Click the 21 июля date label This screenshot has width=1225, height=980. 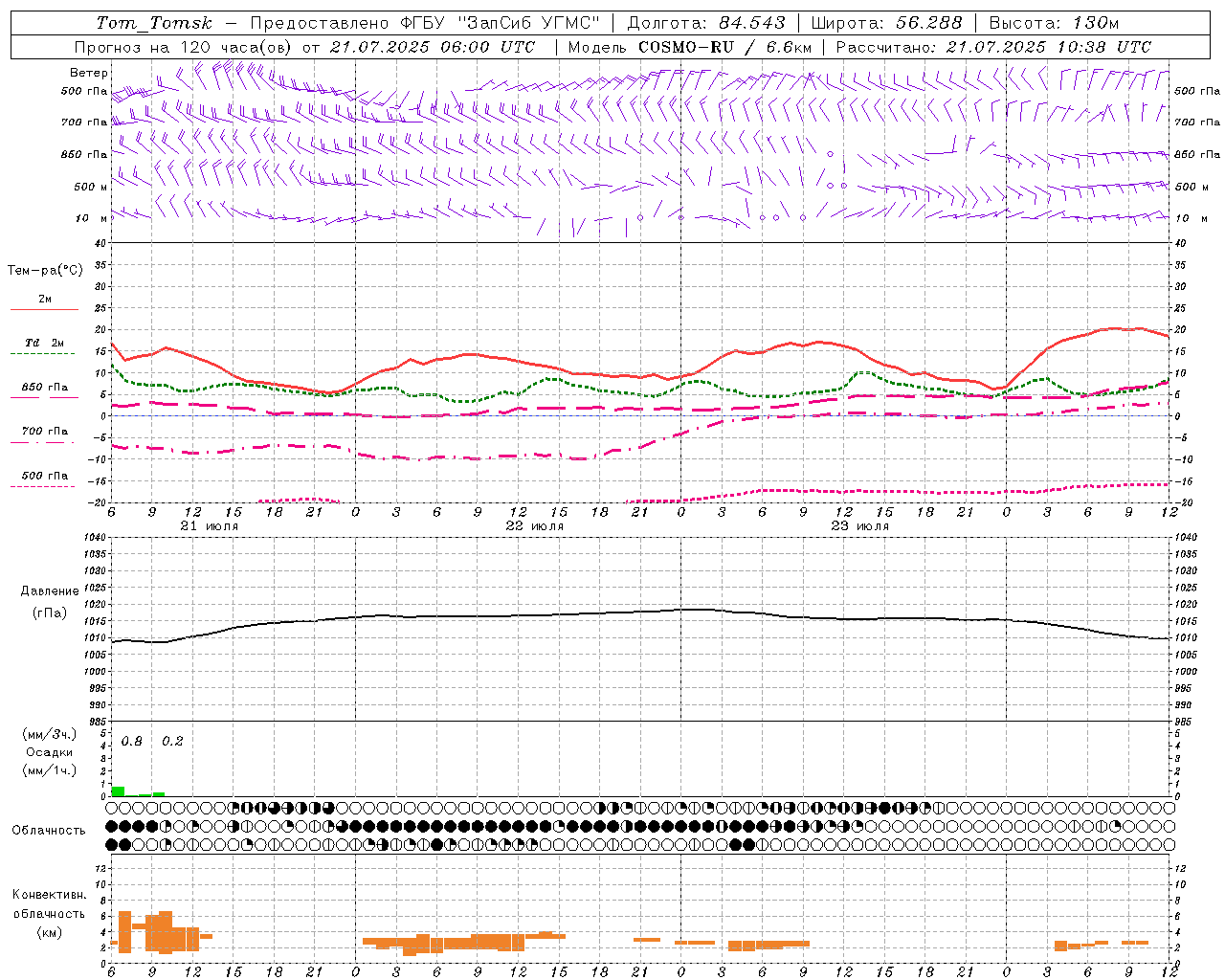pyautogui.click(x=210, y=526)
